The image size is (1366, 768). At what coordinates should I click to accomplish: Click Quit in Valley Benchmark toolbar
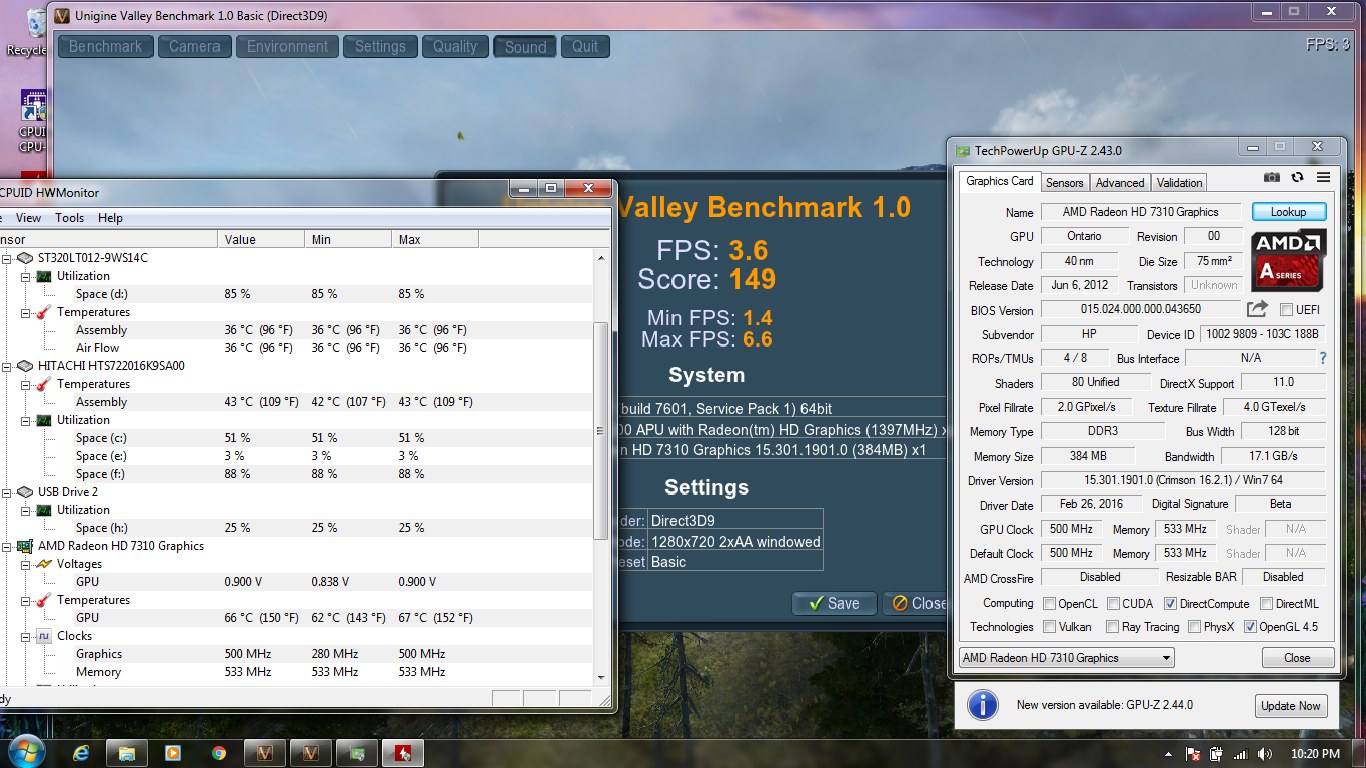[585, 46]
